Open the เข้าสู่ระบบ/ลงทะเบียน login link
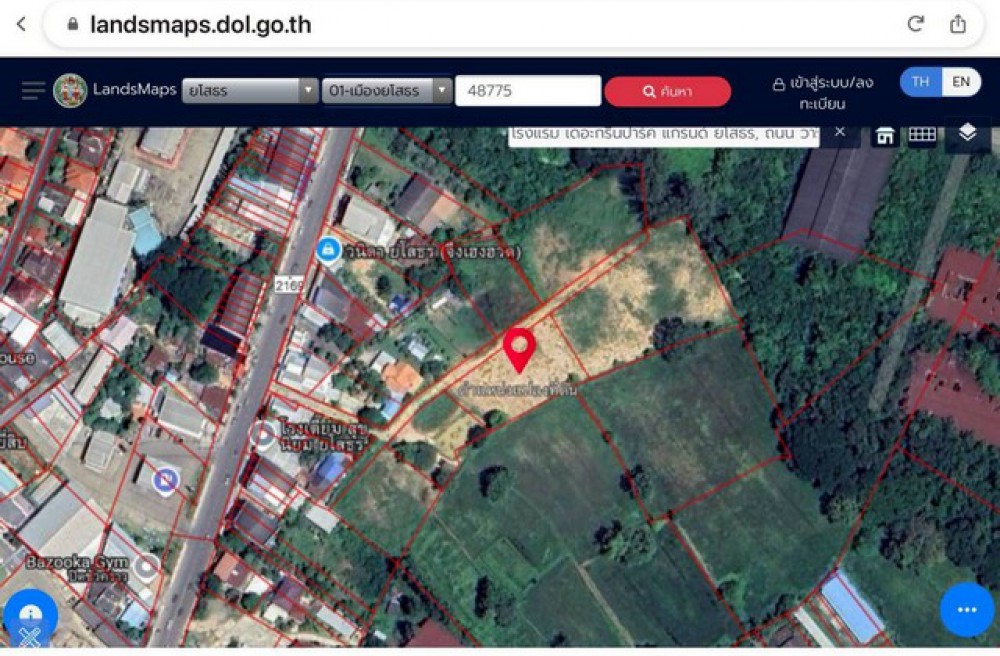This screenshot has height=656, width=1000. tap(823, 92)
